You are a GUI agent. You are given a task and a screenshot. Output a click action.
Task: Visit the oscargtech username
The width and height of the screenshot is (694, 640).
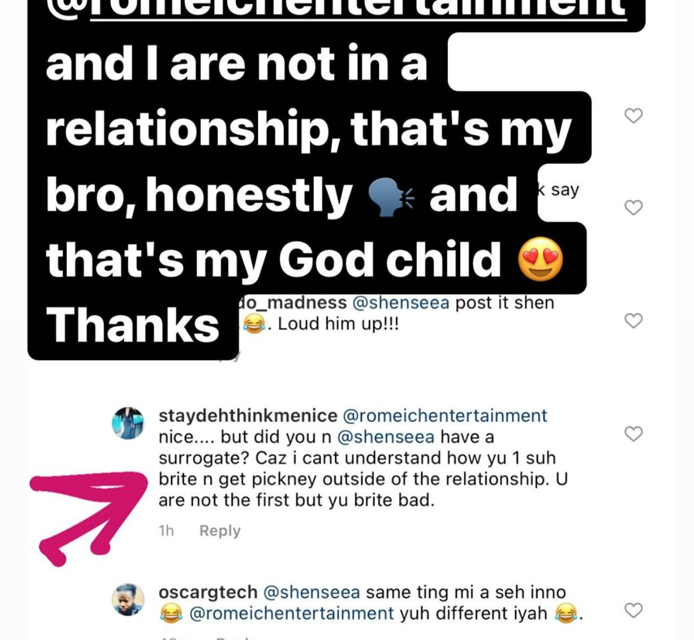[x=208, y=591]
